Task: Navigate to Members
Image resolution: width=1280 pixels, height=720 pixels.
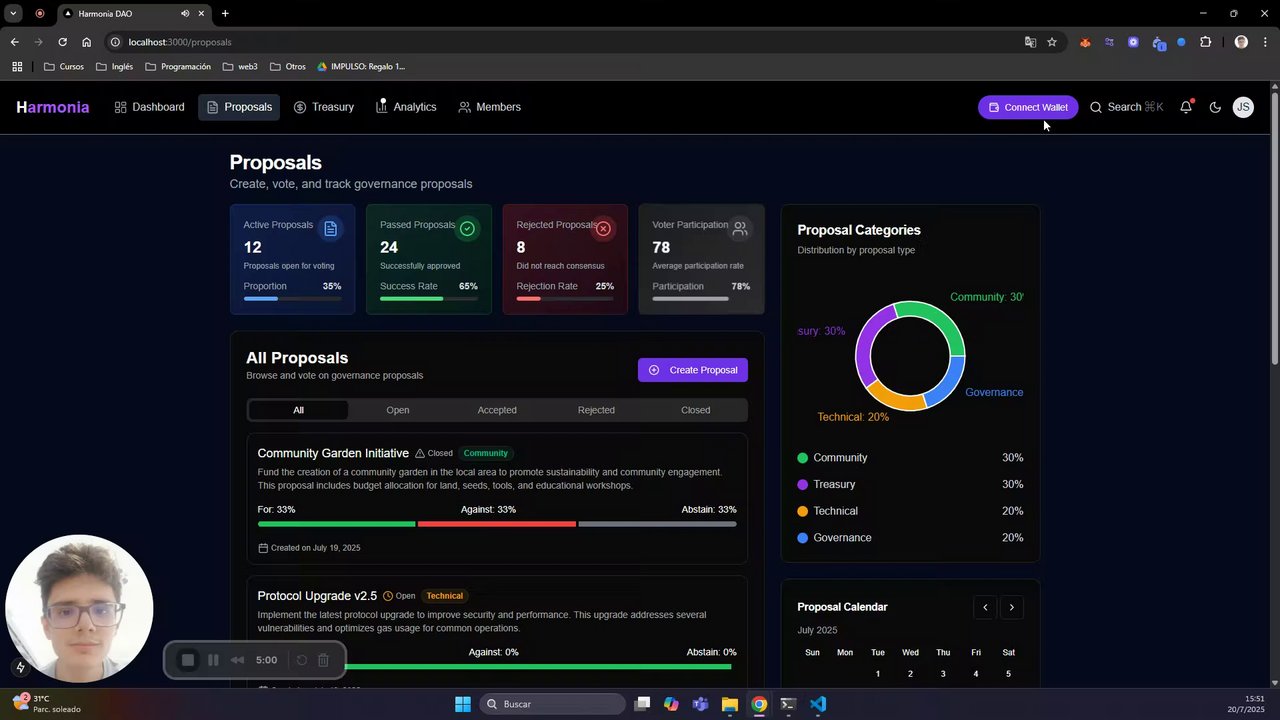Action: click(x=489, y=107)
